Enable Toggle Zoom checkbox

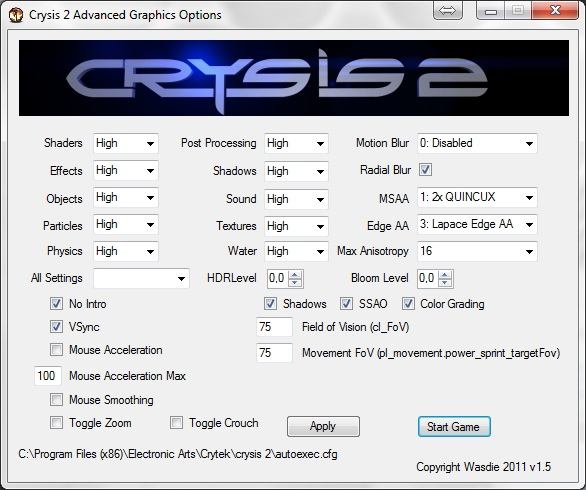56,423
